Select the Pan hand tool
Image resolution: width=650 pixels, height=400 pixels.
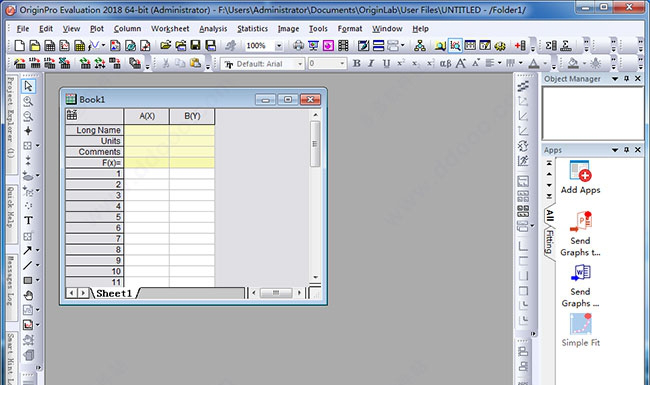point(28,296)
